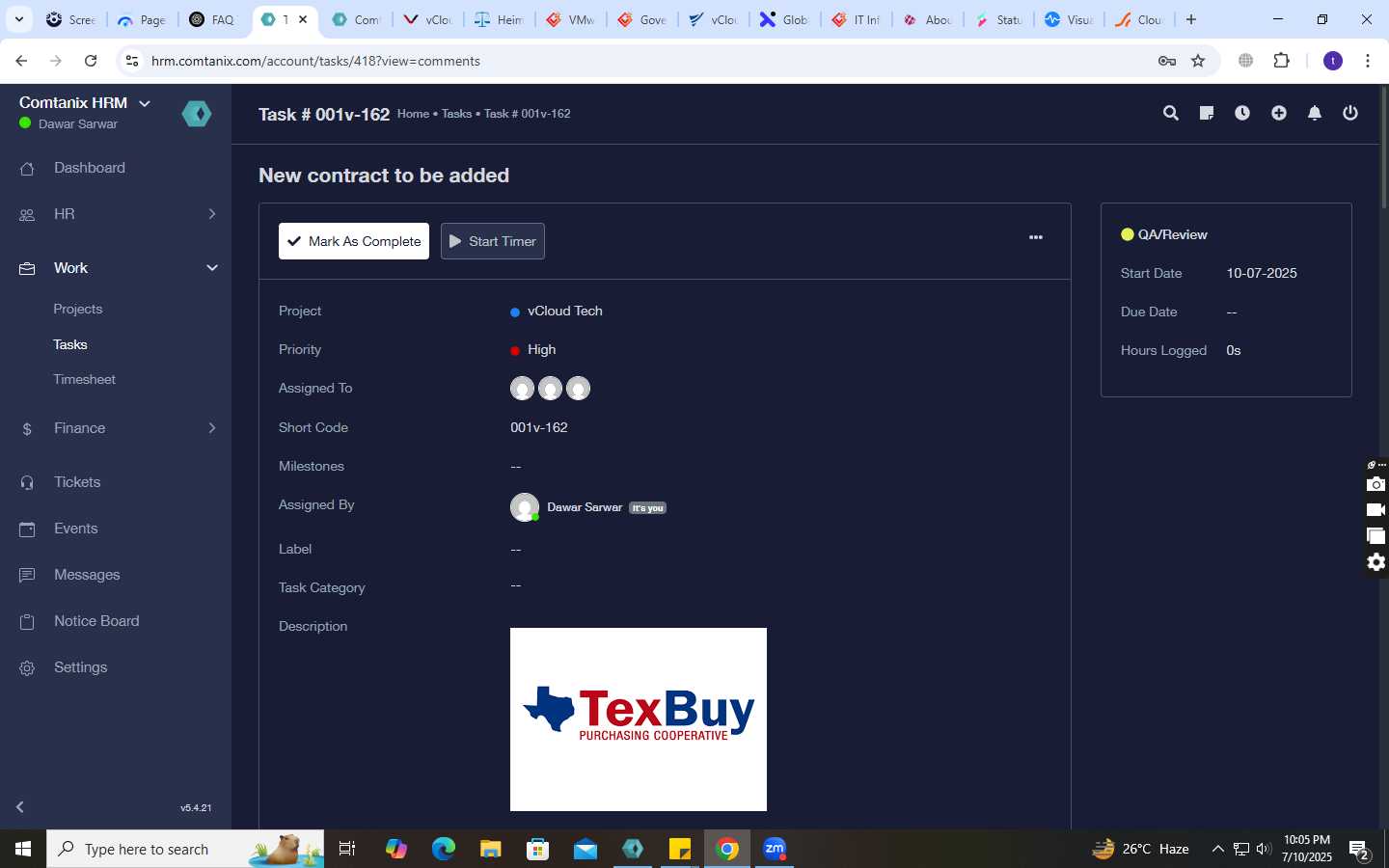Open Microsoft Edge from the taskbar
Viewport: 1389px width, 868px height.
click(444, 849)
